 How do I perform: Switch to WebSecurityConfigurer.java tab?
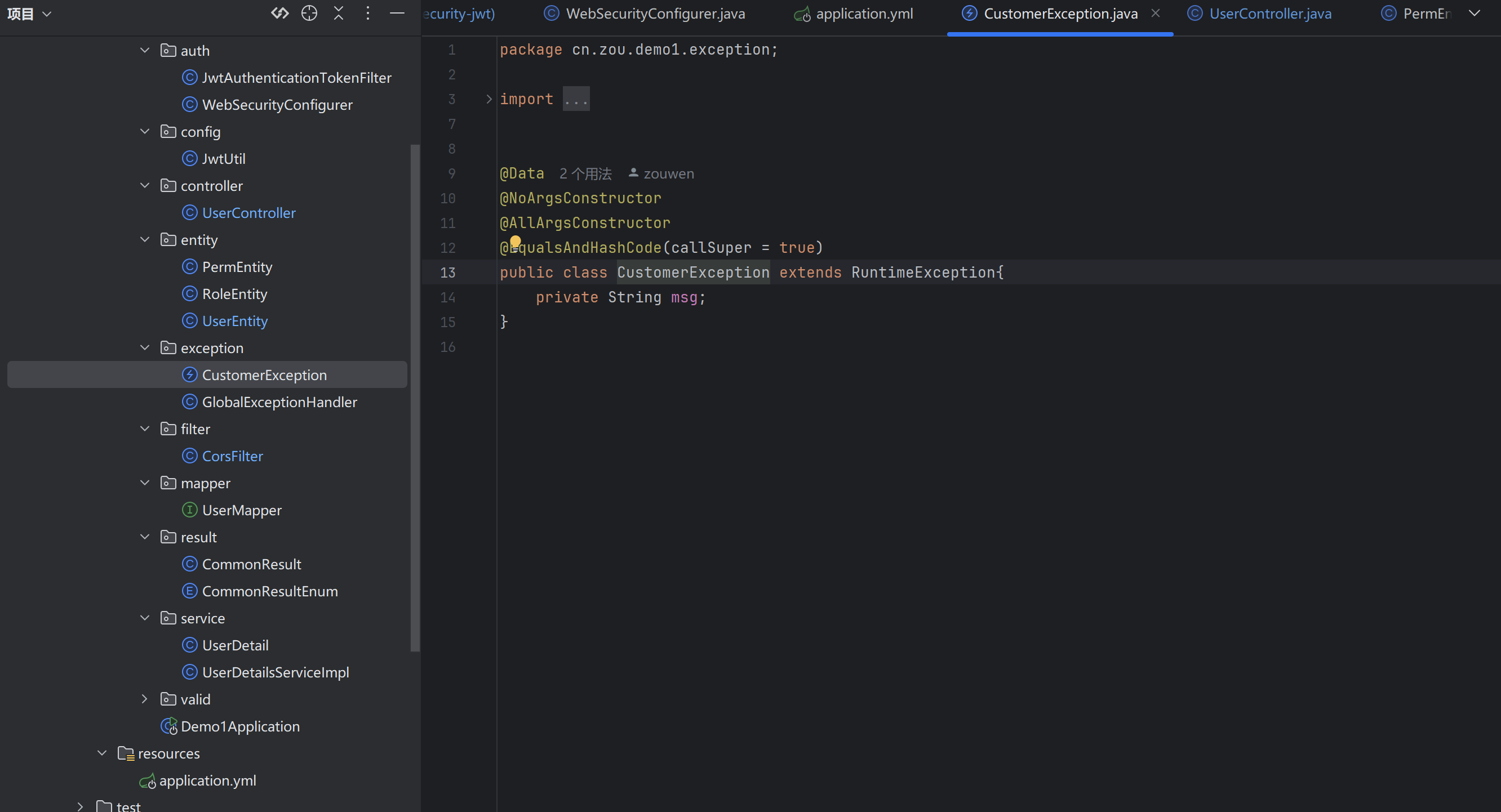tap(645, 14)
